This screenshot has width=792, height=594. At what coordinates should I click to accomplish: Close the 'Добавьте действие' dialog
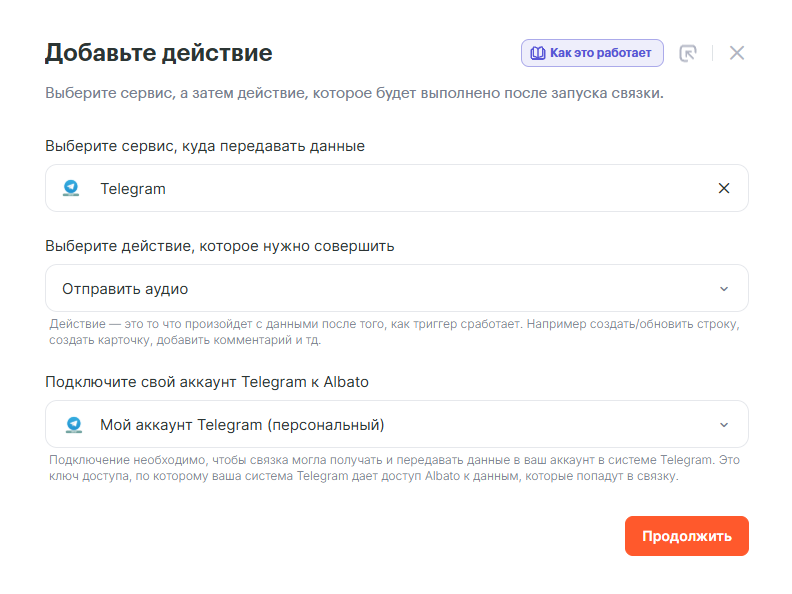(x=737, y=53)
